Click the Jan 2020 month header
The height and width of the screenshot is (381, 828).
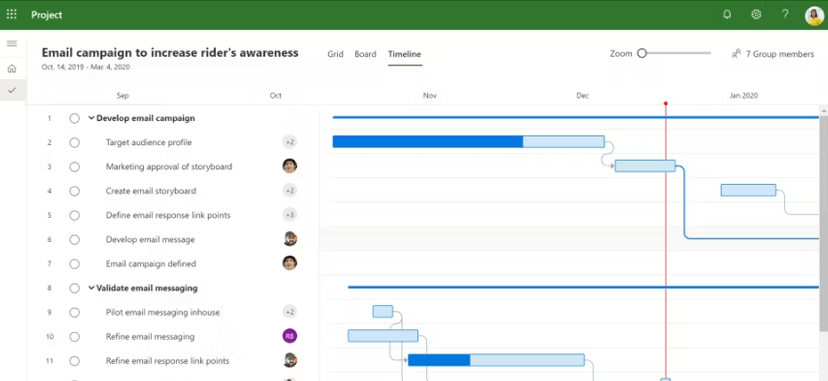[x=744, y=96]
